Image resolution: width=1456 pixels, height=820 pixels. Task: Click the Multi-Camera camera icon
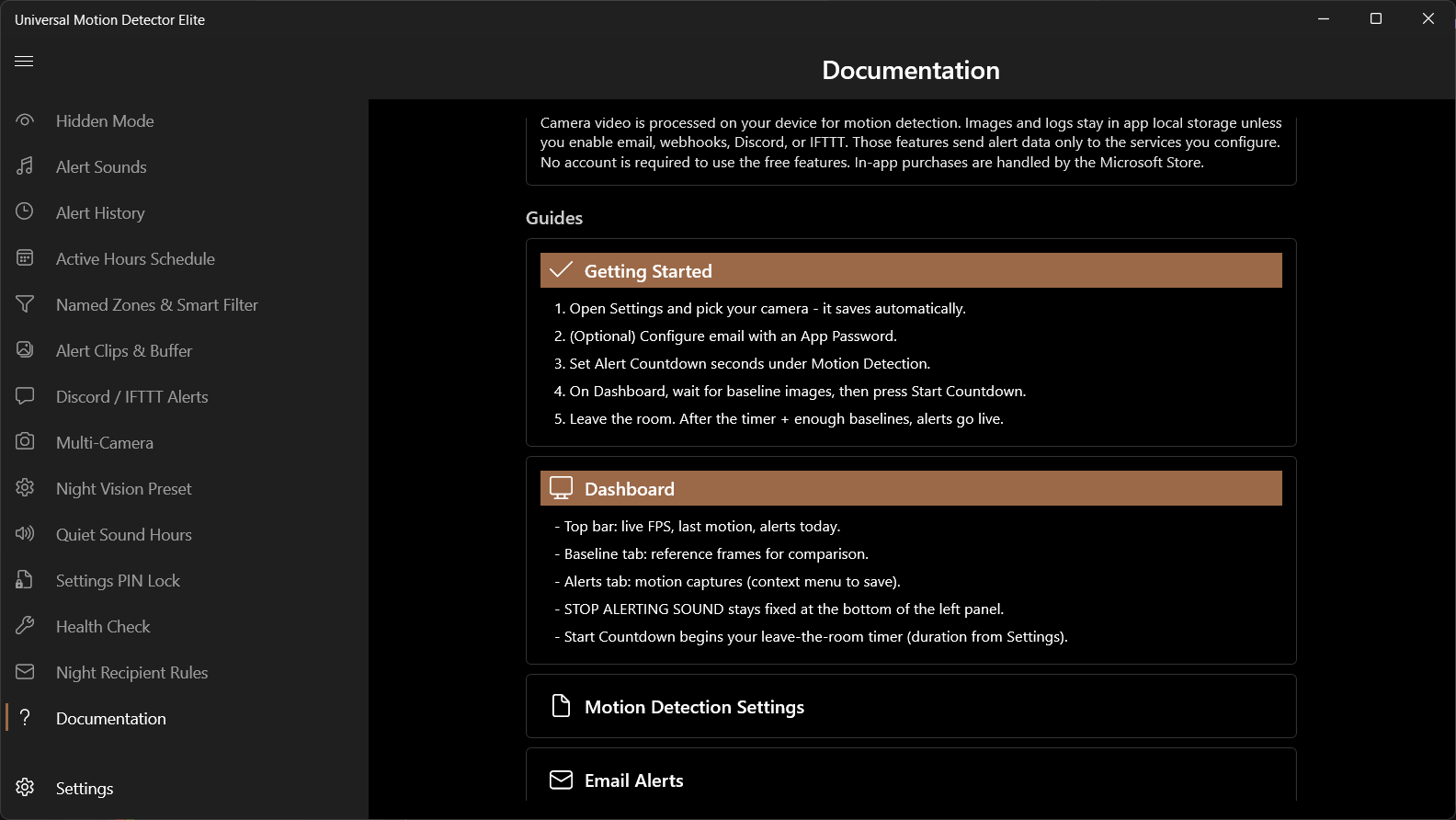pyautogui.click(x=25, y=442)
